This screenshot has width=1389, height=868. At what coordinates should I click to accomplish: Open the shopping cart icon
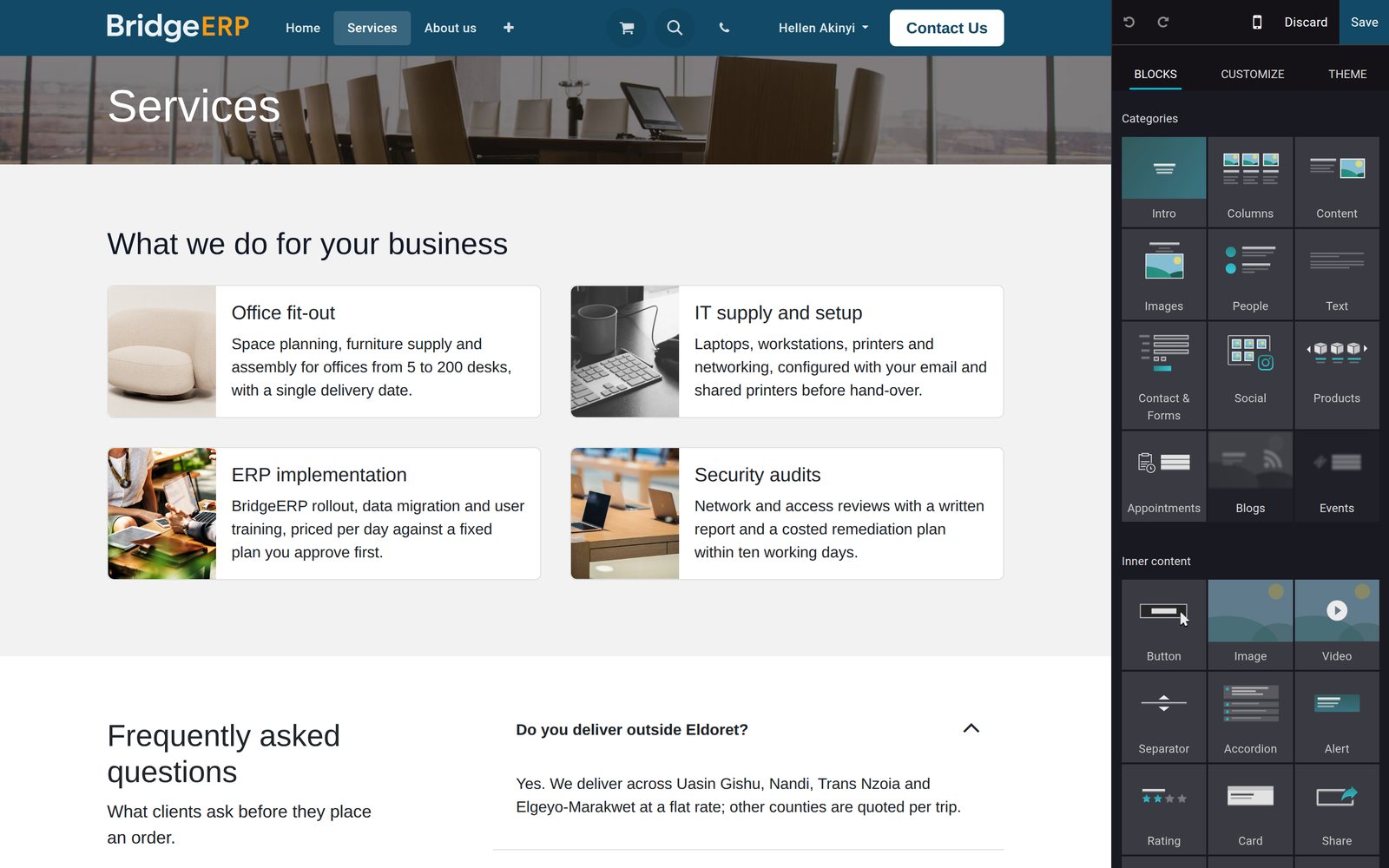point(626,28)
